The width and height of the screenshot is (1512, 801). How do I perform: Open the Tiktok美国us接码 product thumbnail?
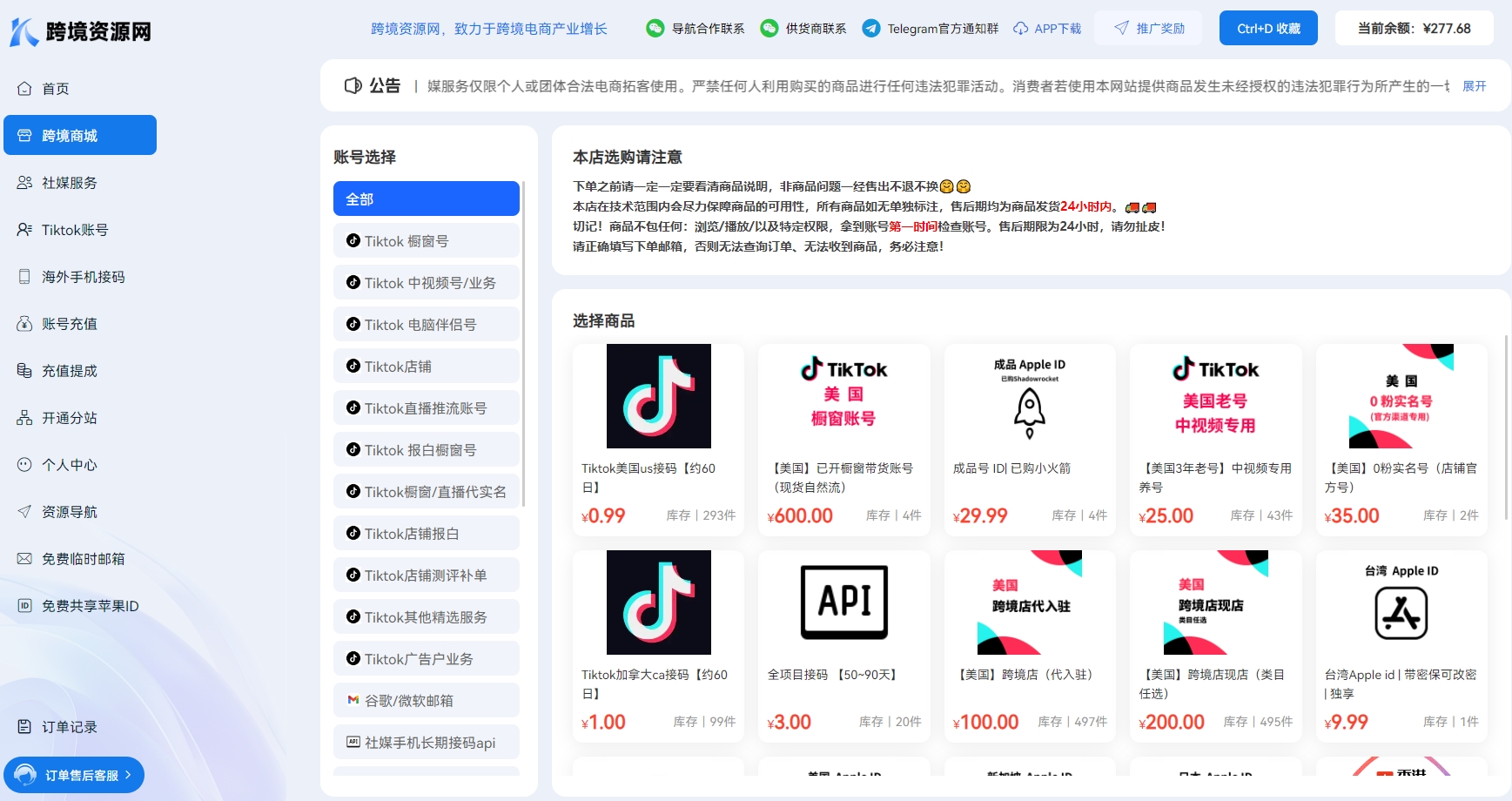(x=659, y=396)
